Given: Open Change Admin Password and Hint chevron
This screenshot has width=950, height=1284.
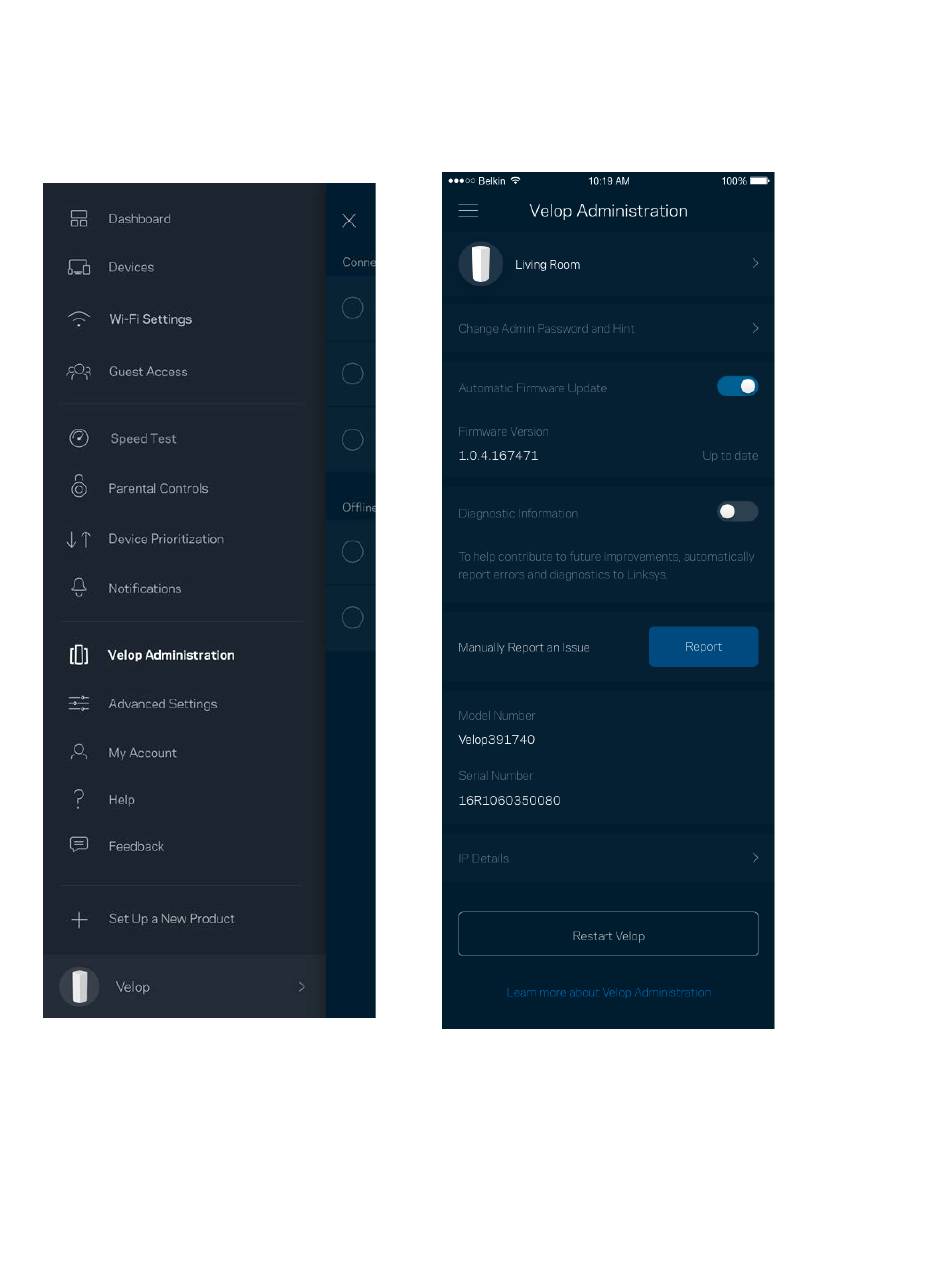Looking at the screenshot, I should 755,328.
